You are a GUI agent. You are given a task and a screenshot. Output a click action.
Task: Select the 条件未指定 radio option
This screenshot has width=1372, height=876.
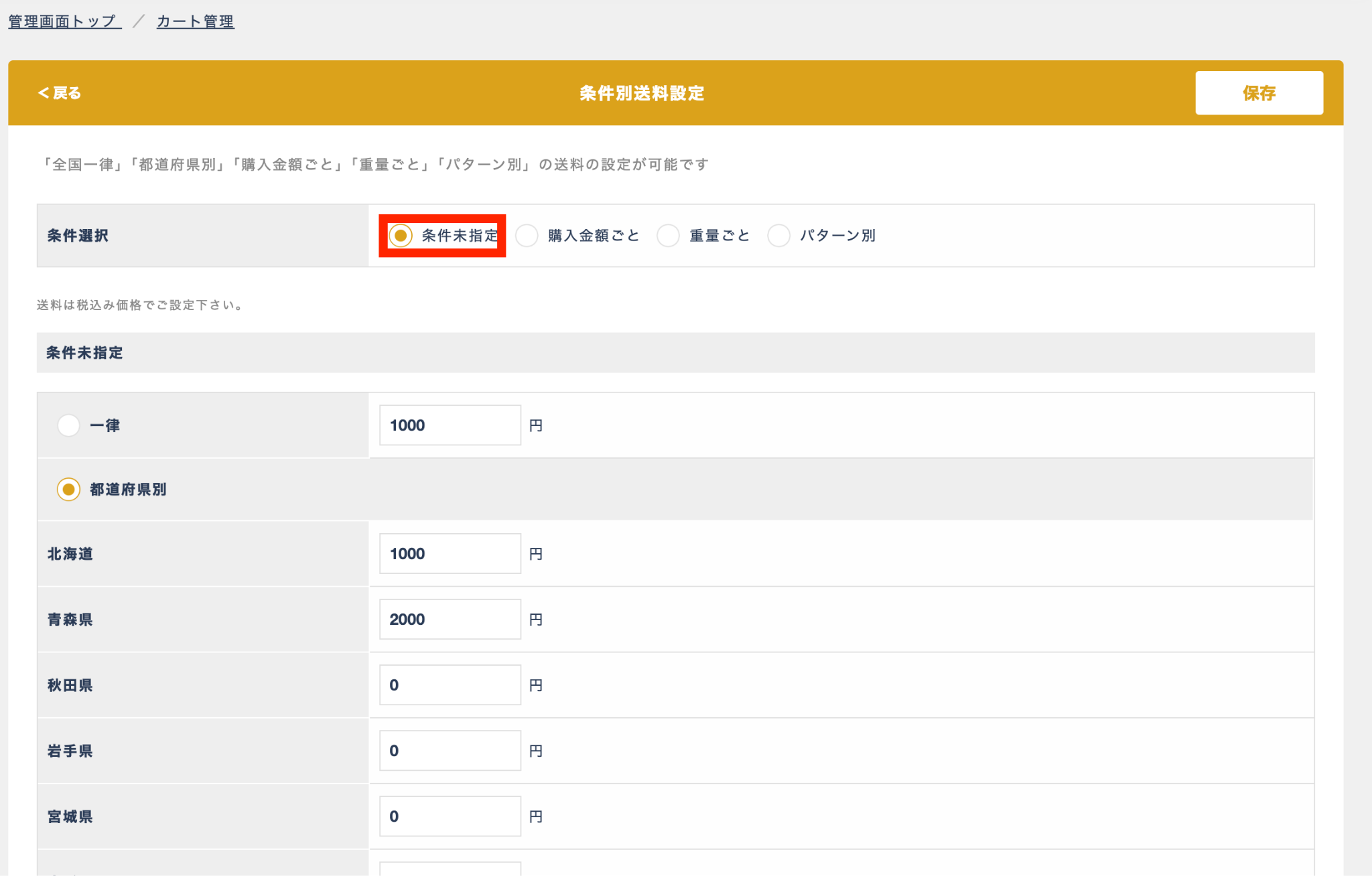(401, 236)
